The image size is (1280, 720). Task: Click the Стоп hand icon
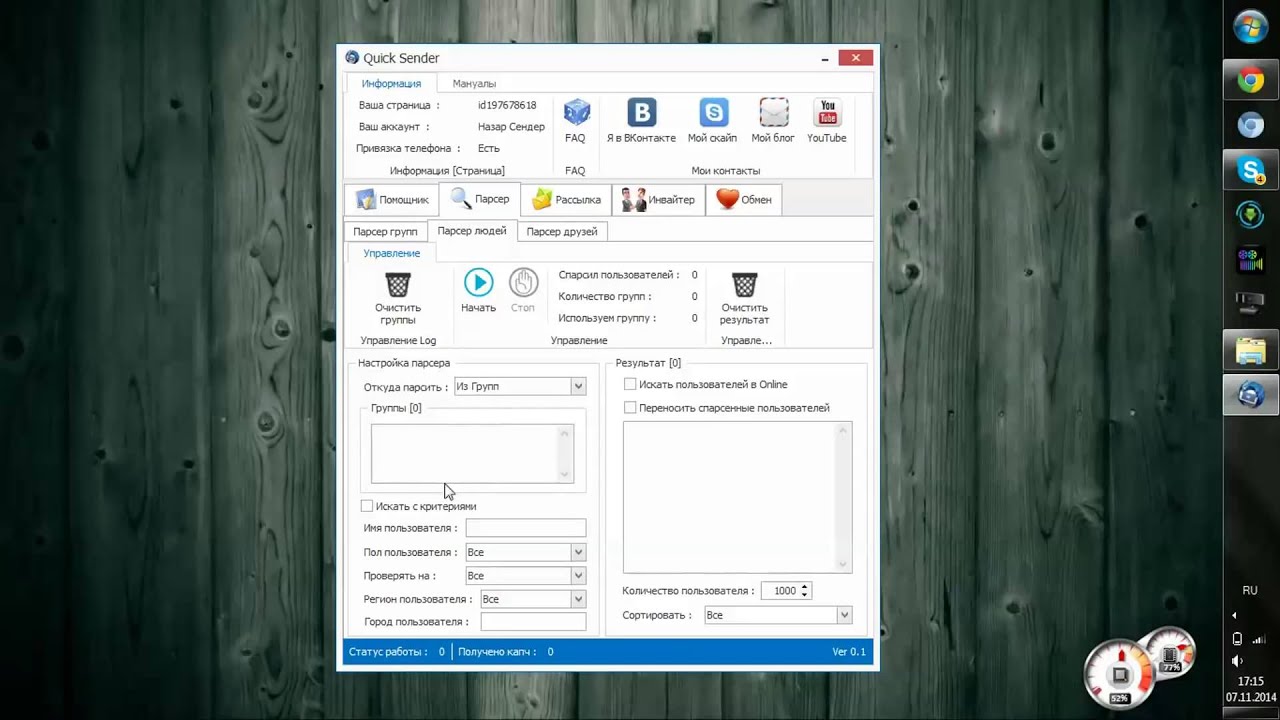click(523, 283)
